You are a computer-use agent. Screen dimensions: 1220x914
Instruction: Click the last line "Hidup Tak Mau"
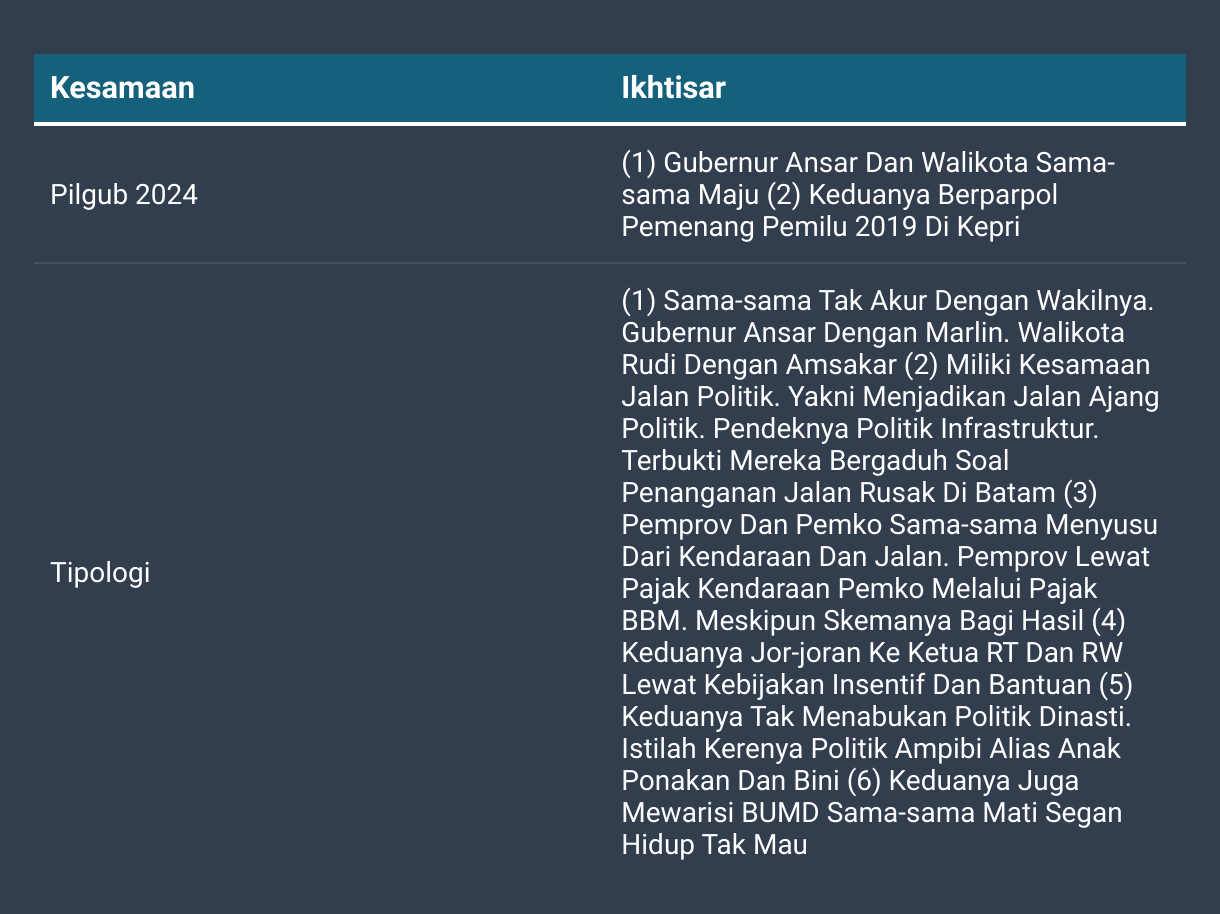point(714,844)
